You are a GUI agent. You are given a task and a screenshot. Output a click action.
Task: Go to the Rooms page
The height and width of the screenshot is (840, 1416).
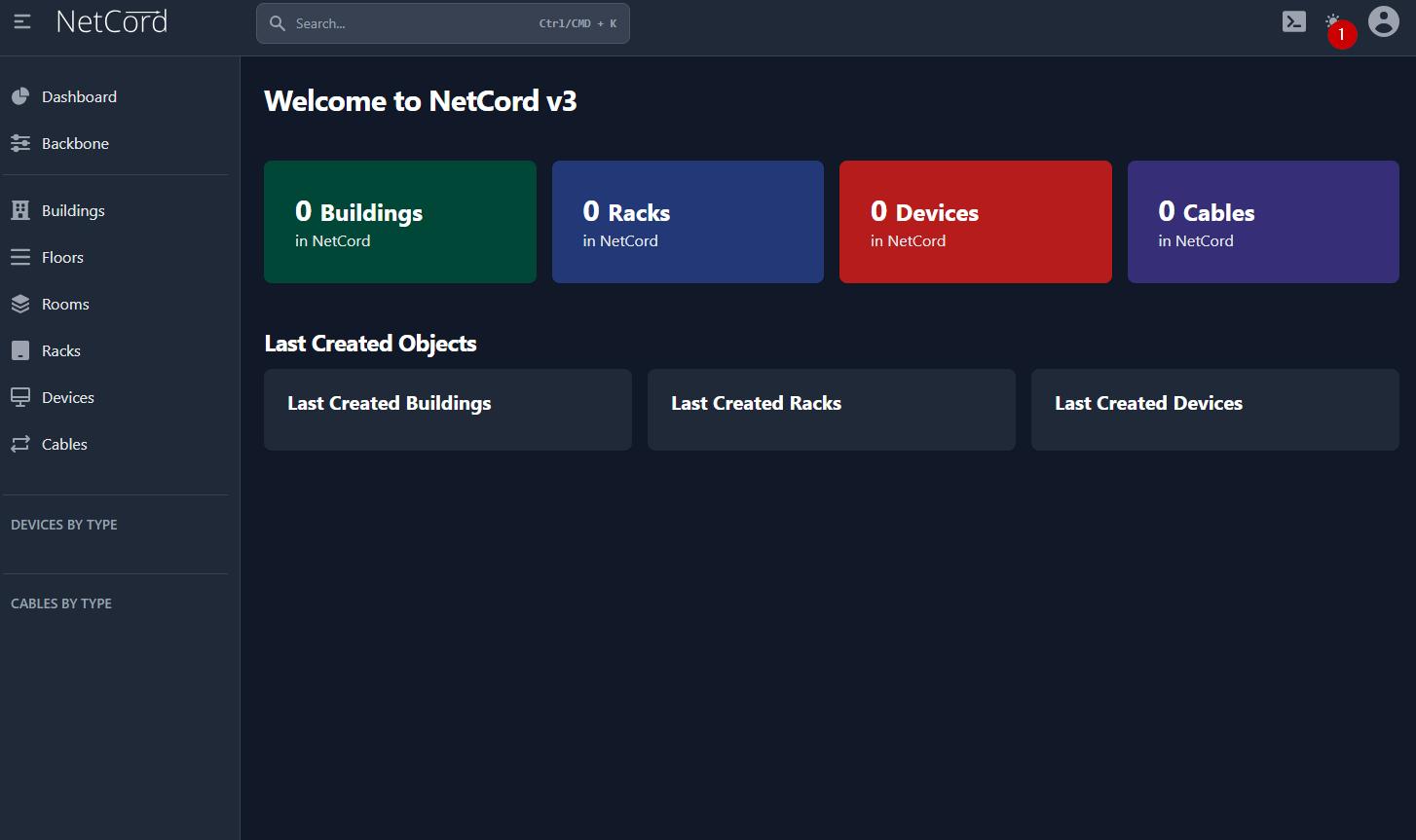(65, 304)
